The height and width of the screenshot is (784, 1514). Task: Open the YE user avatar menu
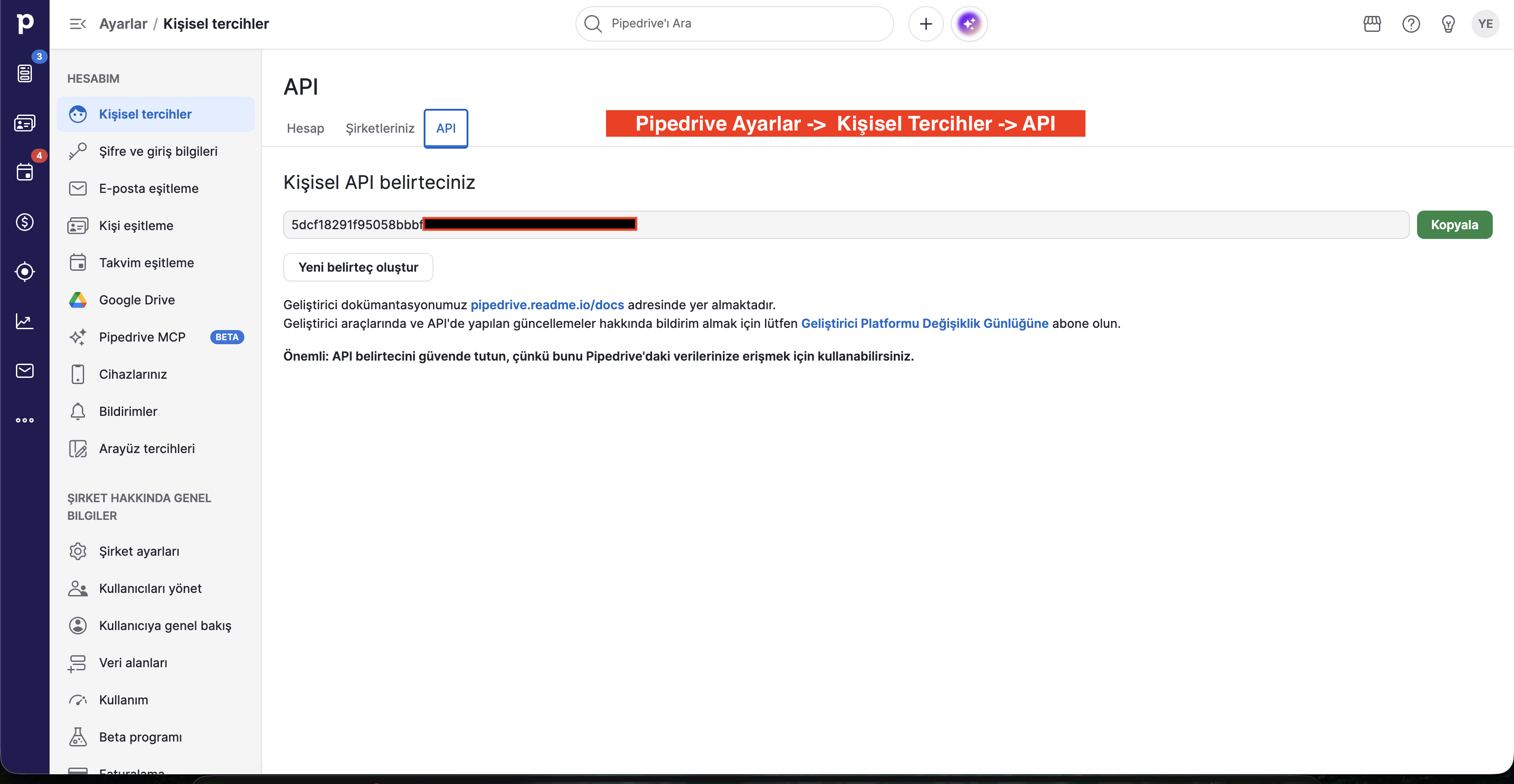[x=1485, y=24]
